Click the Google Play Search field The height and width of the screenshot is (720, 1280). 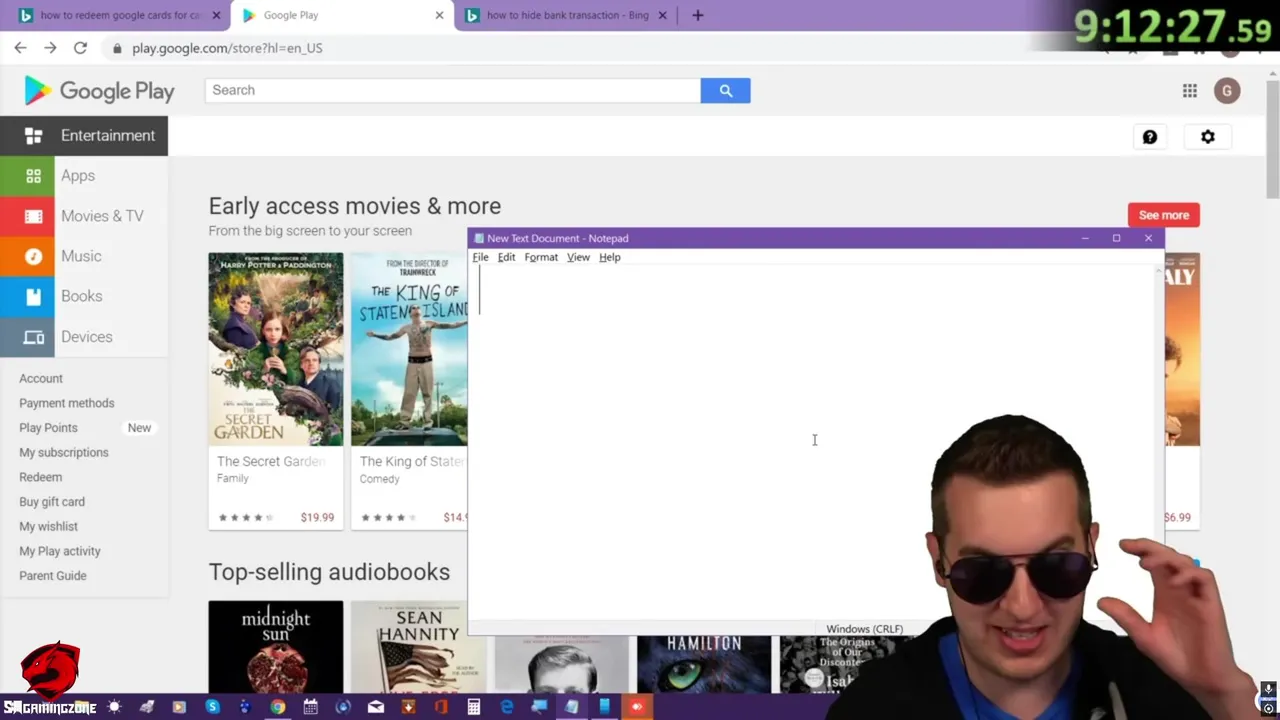[453, 90]
